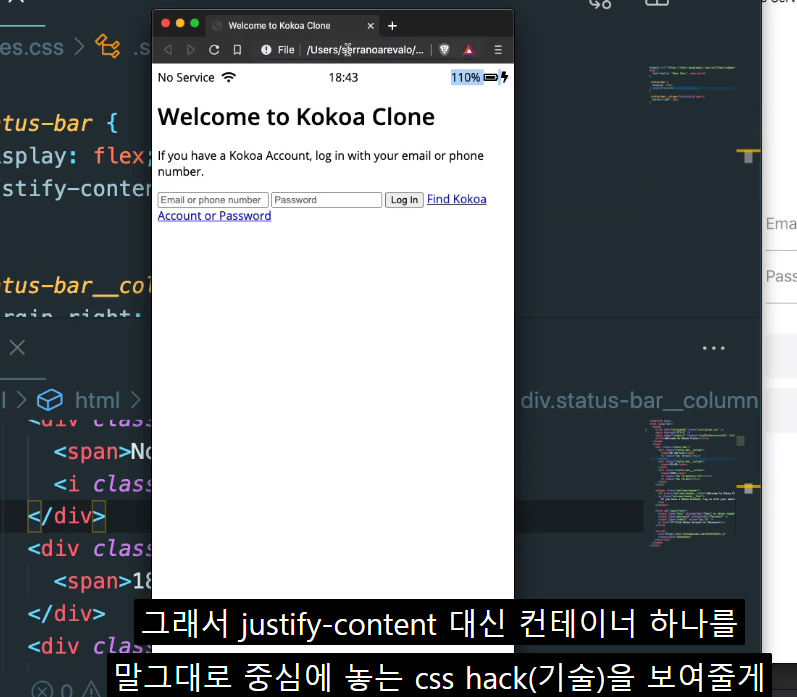Click the CSS editor minimap

point(692,84)
